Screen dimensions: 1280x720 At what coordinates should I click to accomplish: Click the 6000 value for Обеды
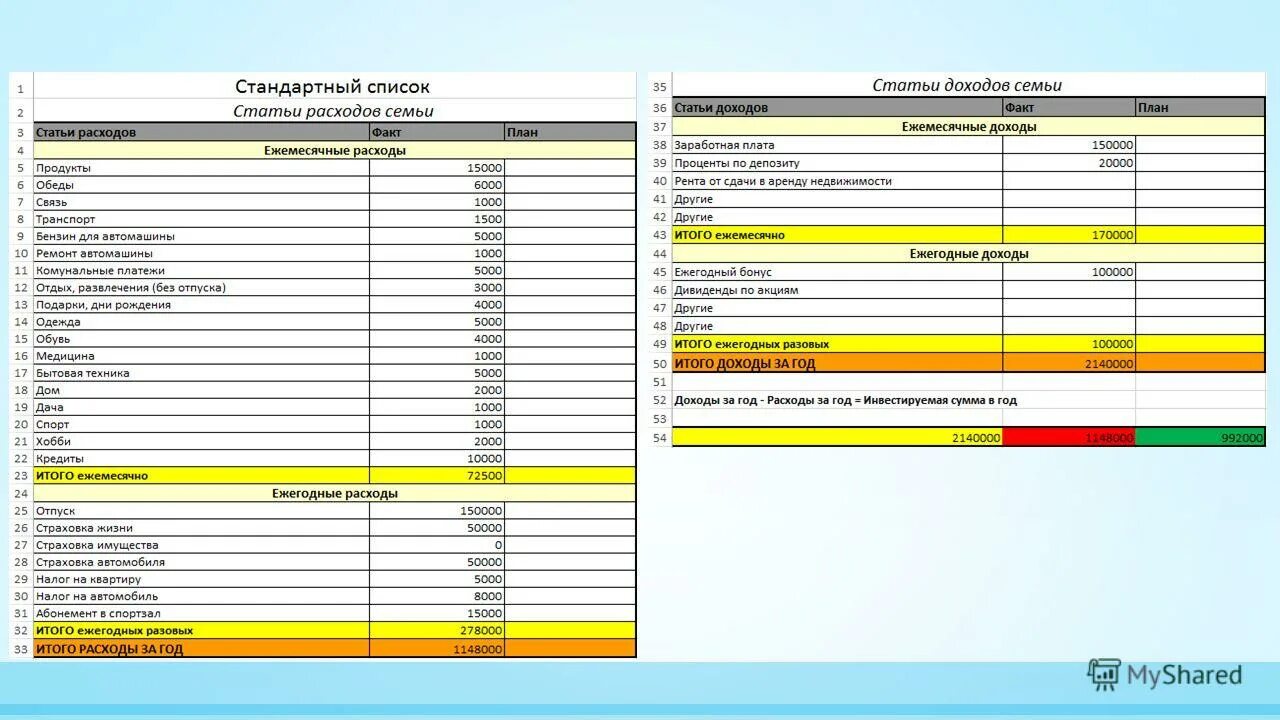point(437,185)
